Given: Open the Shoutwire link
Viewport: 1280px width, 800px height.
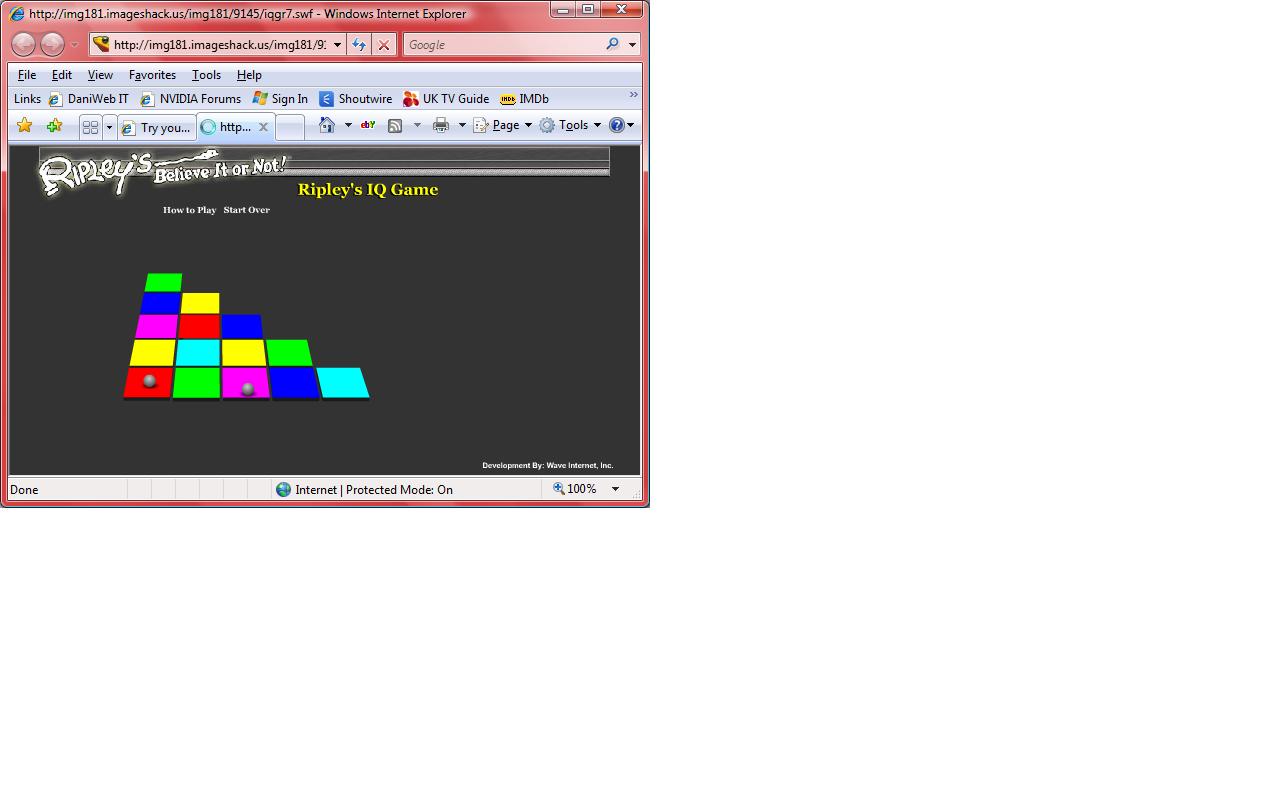Looking at the screenshot, I should coord(355,99).
